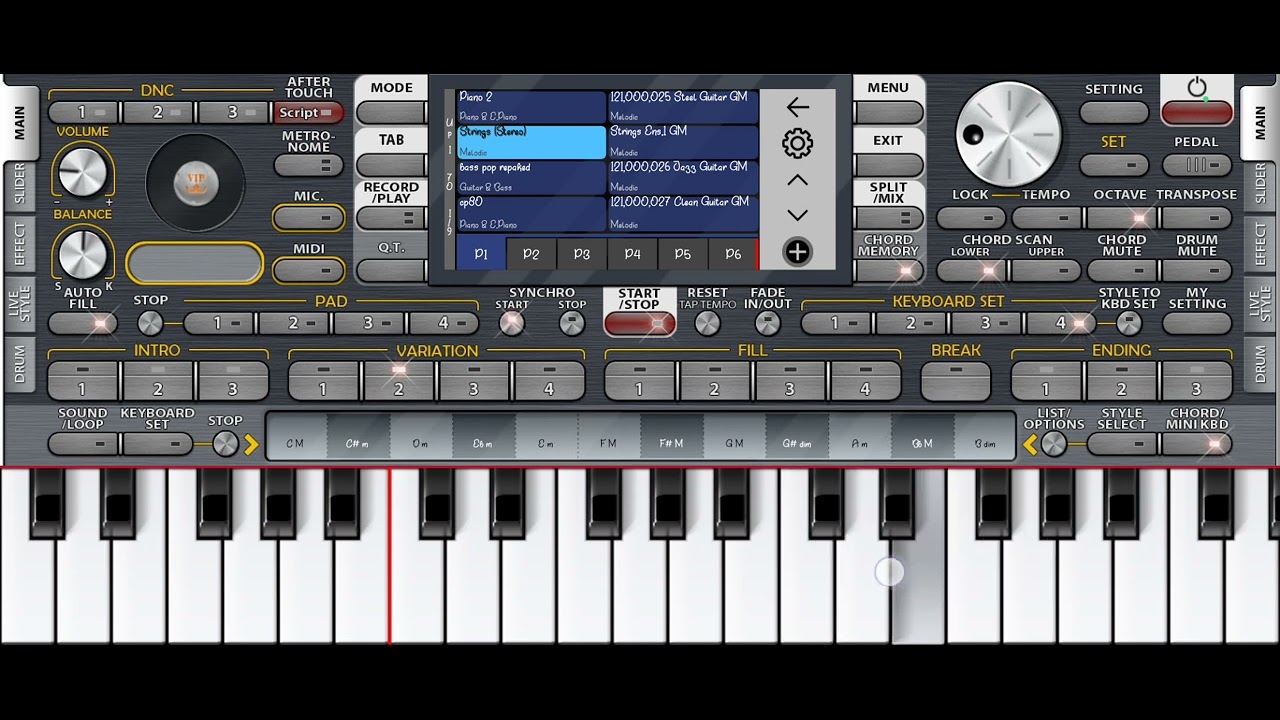Click the MENU button
The width and height of the screenshot is (1280, 720).
coord(888,113)
